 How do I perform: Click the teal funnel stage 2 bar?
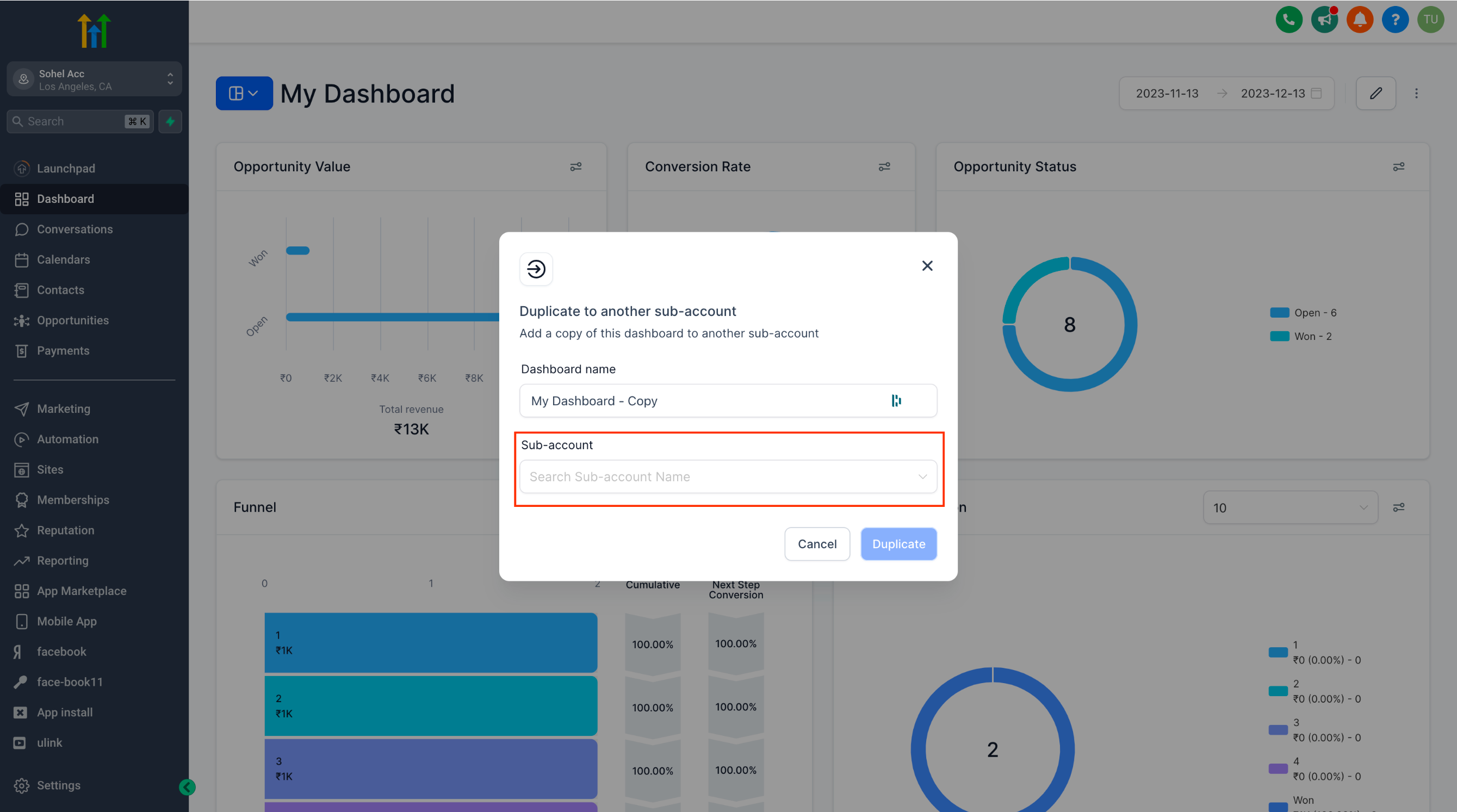pos(430,706)
